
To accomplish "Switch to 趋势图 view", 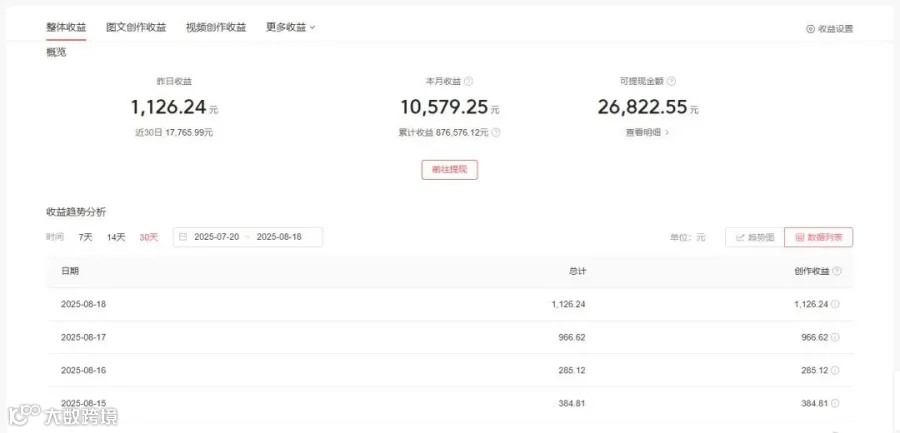I will click(x=755, y=237).
